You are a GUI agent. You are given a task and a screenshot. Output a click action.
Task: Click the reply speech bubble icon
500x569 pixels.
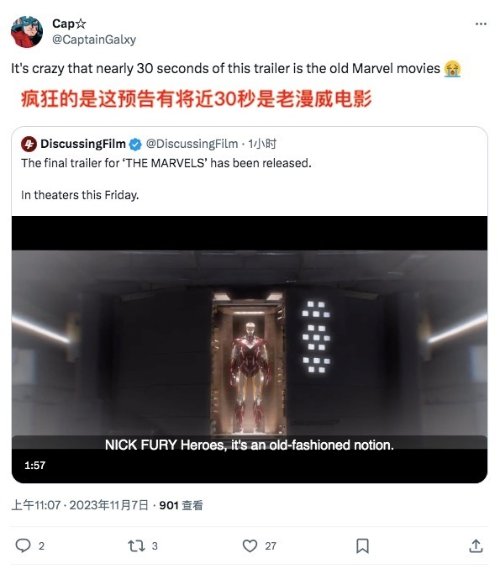[x=23, y=545]
